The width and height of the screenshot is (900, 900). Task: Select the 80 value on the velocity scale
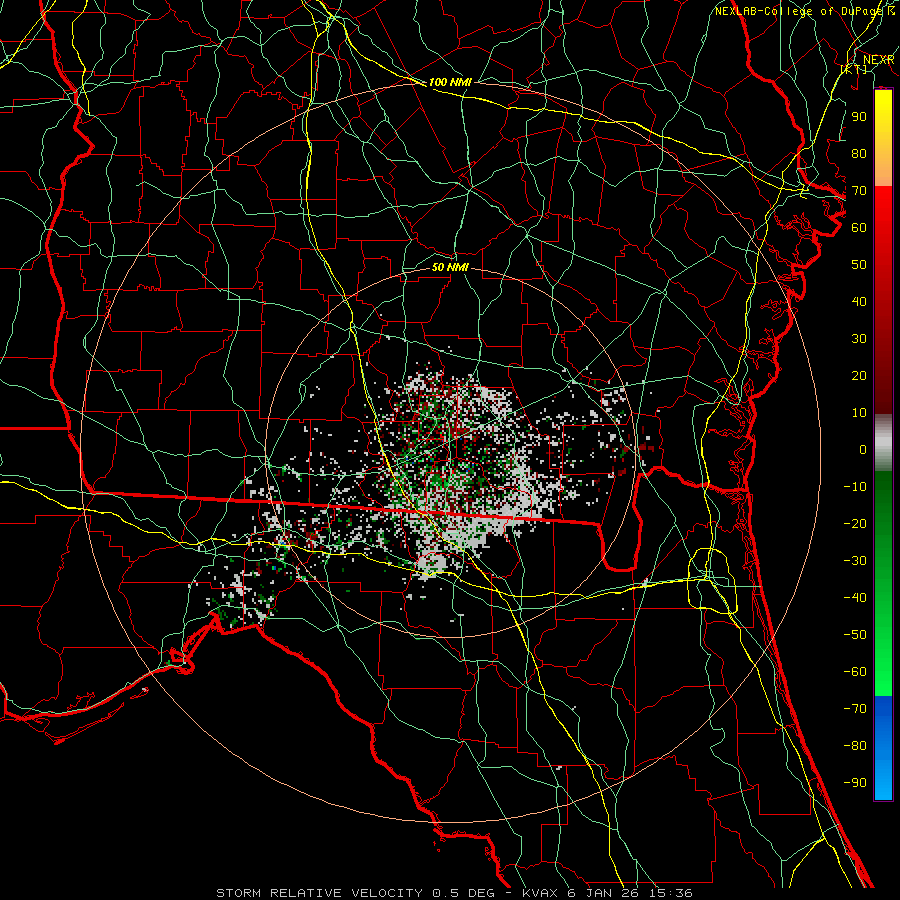859,154
